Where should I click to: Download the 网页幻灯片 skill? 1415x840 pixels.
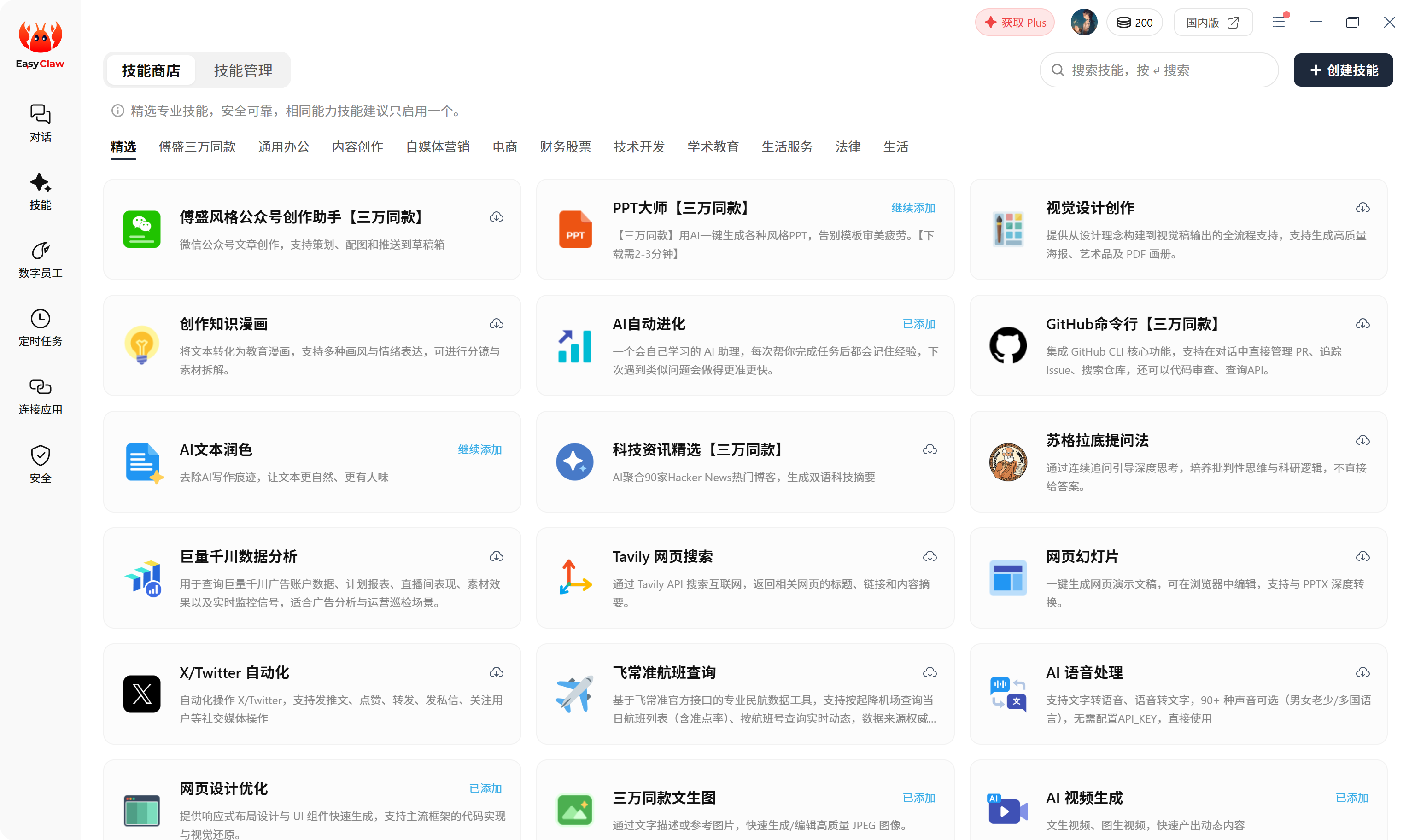click(x=1362, y=556)
